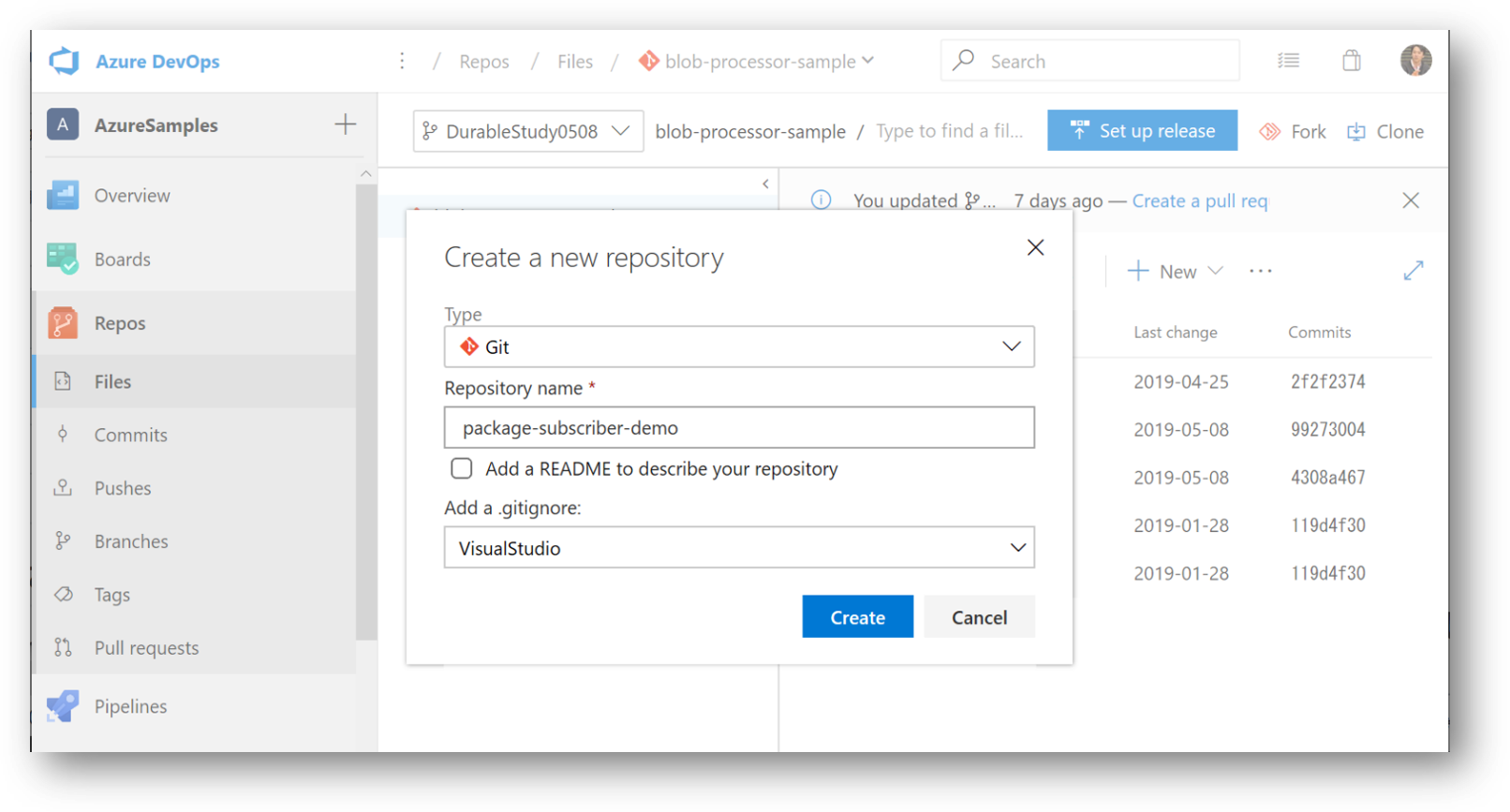Select Pipelines in the sidebar
The height and width of the screenshot is (812, 1510).
(131, 706)
